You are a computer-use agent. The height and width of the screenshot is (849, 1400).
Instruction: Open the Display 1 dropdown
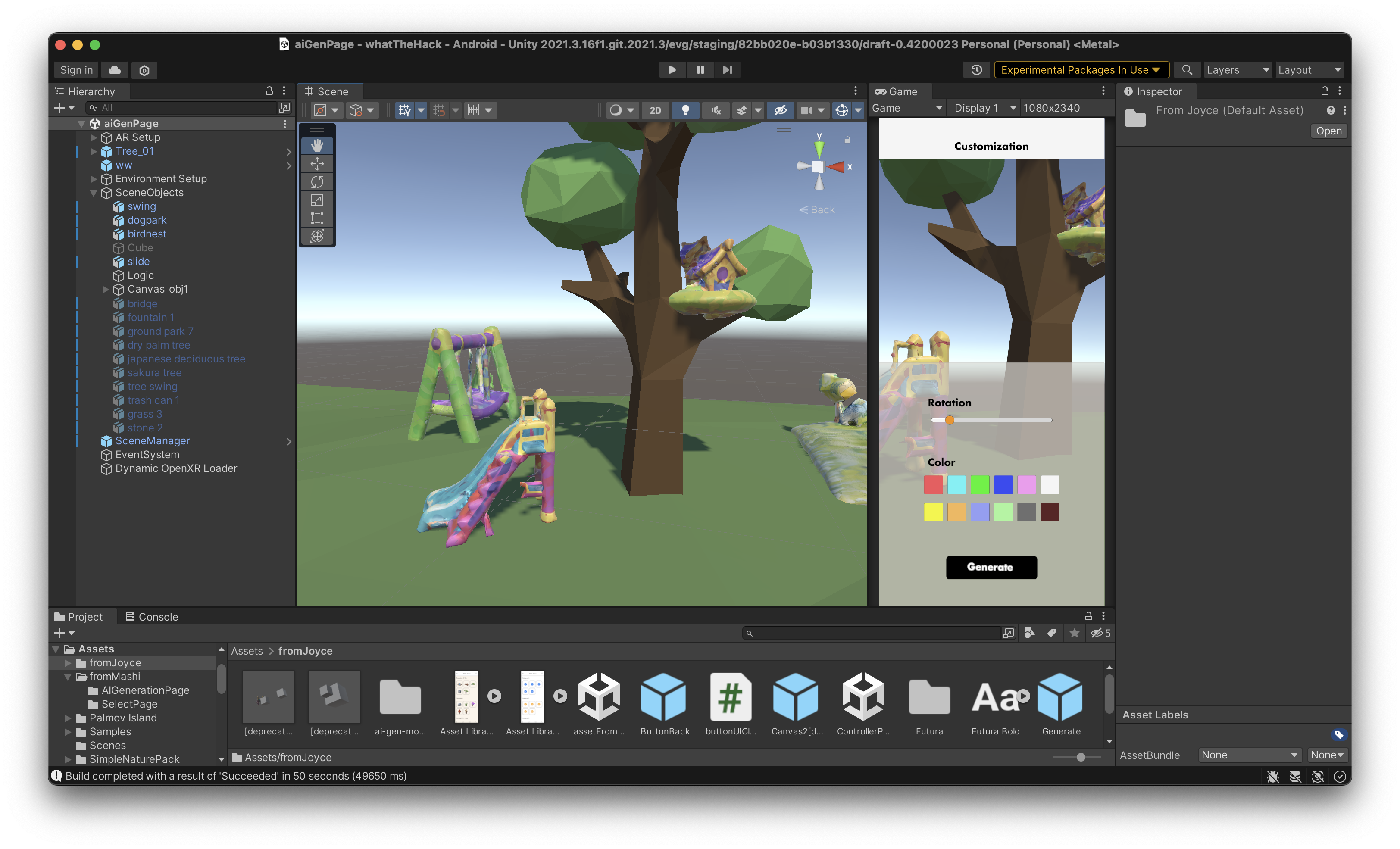(984, 108)
